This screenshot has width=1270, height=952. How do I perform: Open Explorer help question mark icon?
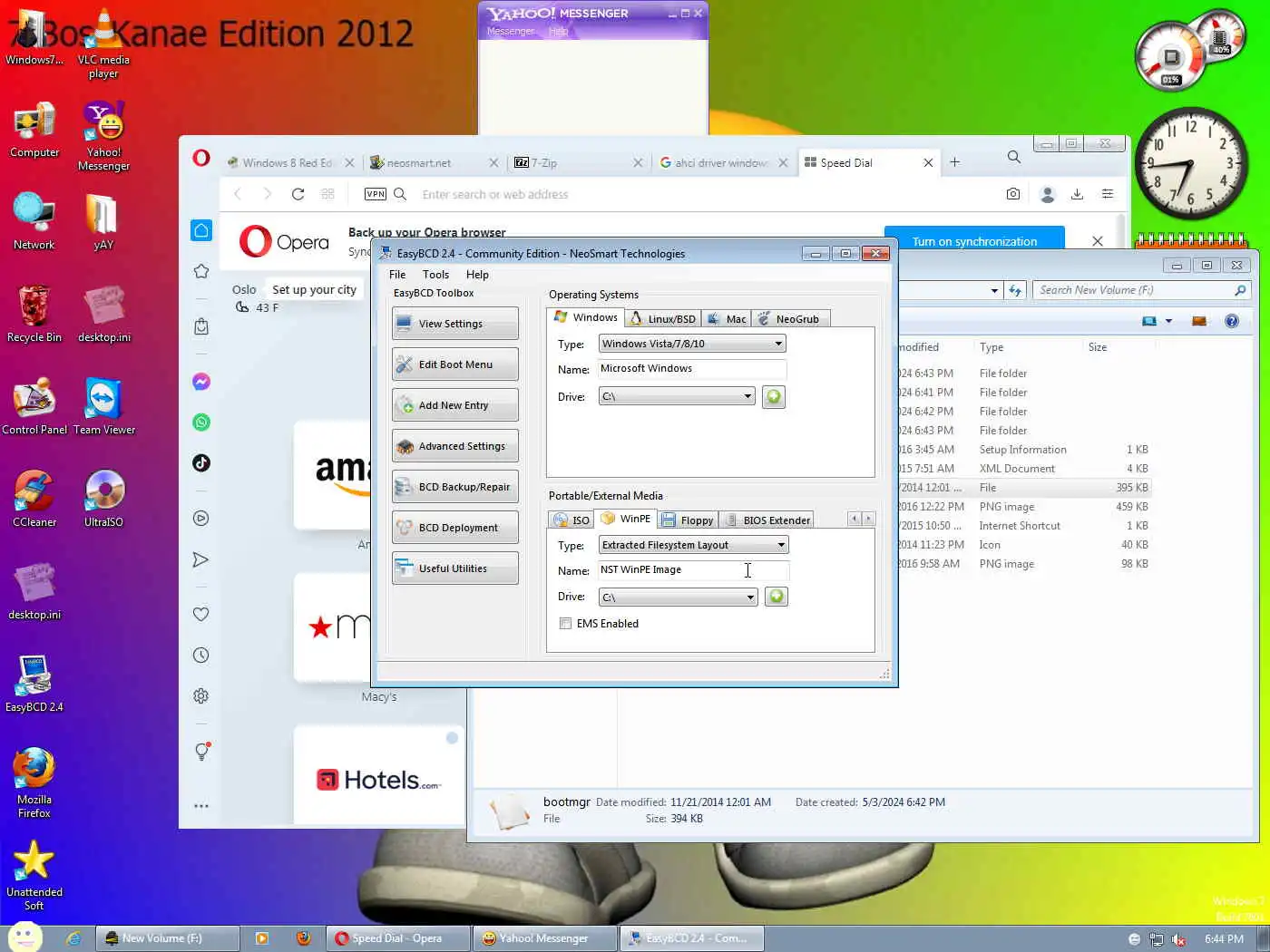(x=1232, y=321)
